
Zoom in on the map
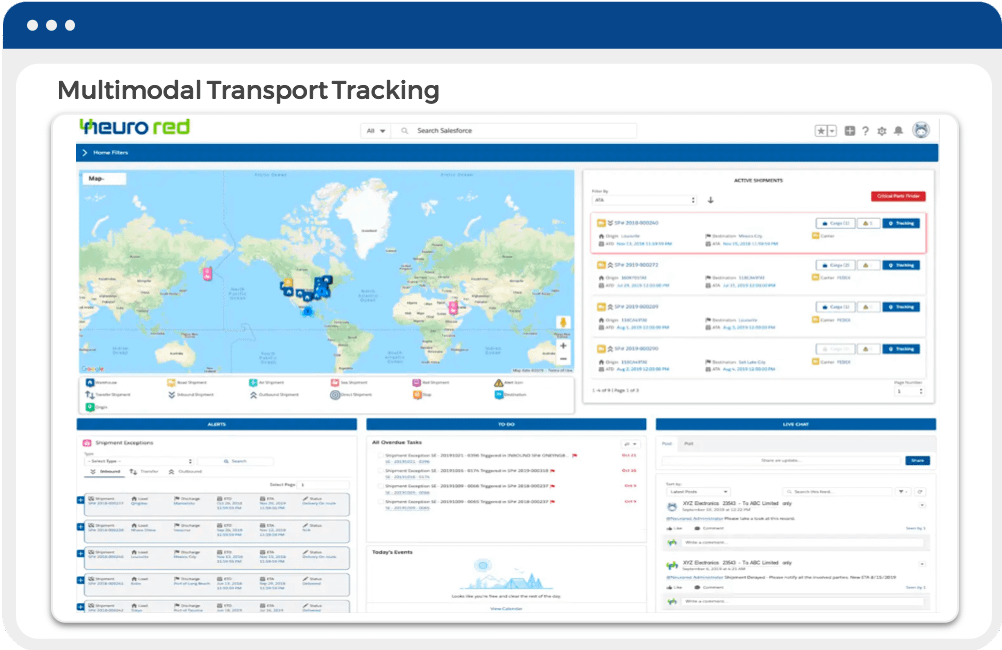point(563,345)
